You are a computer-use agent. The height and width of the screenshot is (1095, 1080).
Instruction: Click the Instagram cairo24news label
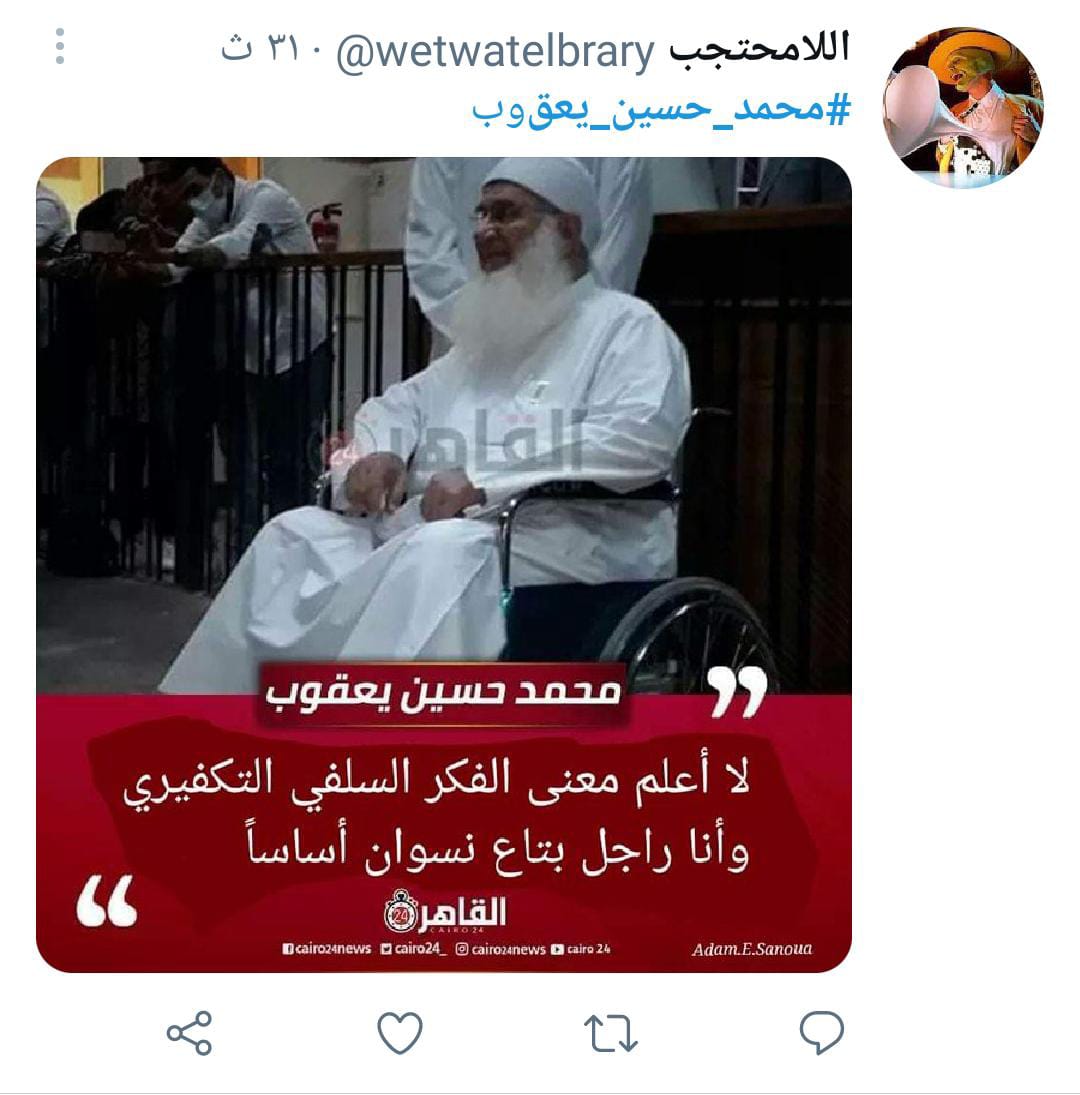pos(501,949)
